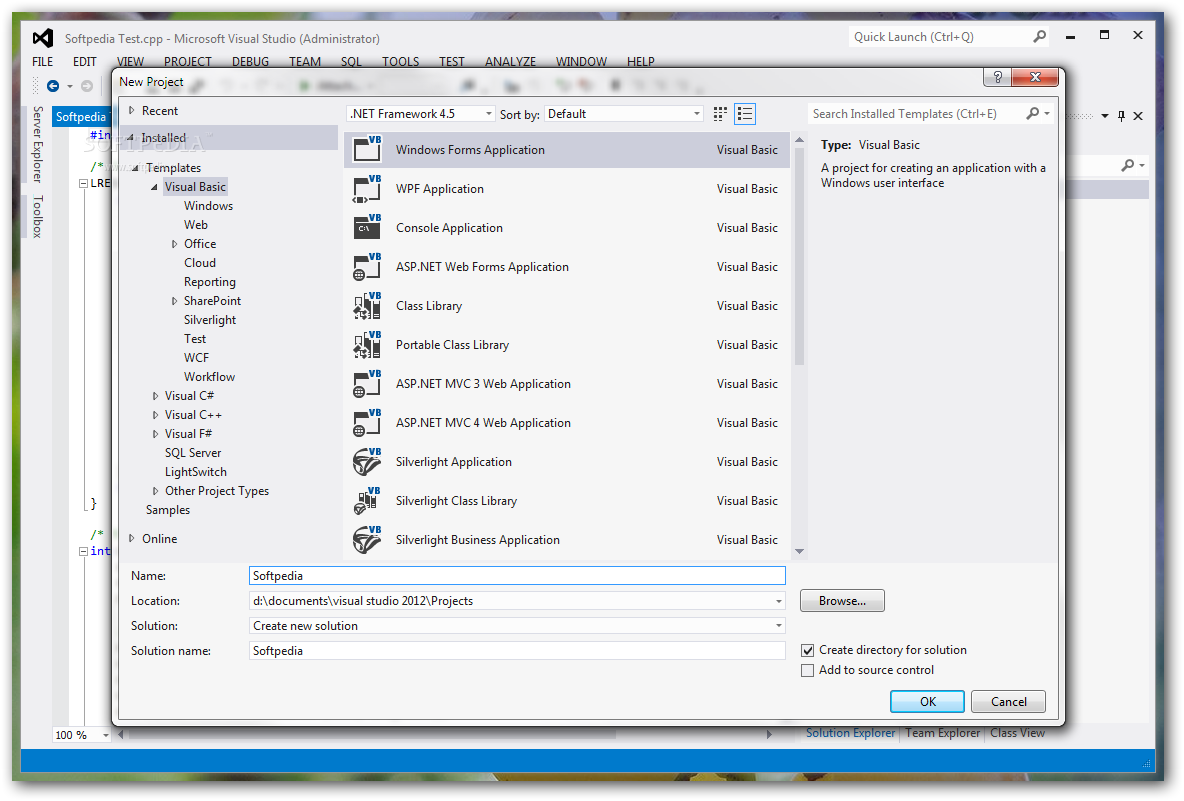Click the Quick Launch search magnifier
This screenshot has height=801, width=1184.
[x=1040, y=36]
